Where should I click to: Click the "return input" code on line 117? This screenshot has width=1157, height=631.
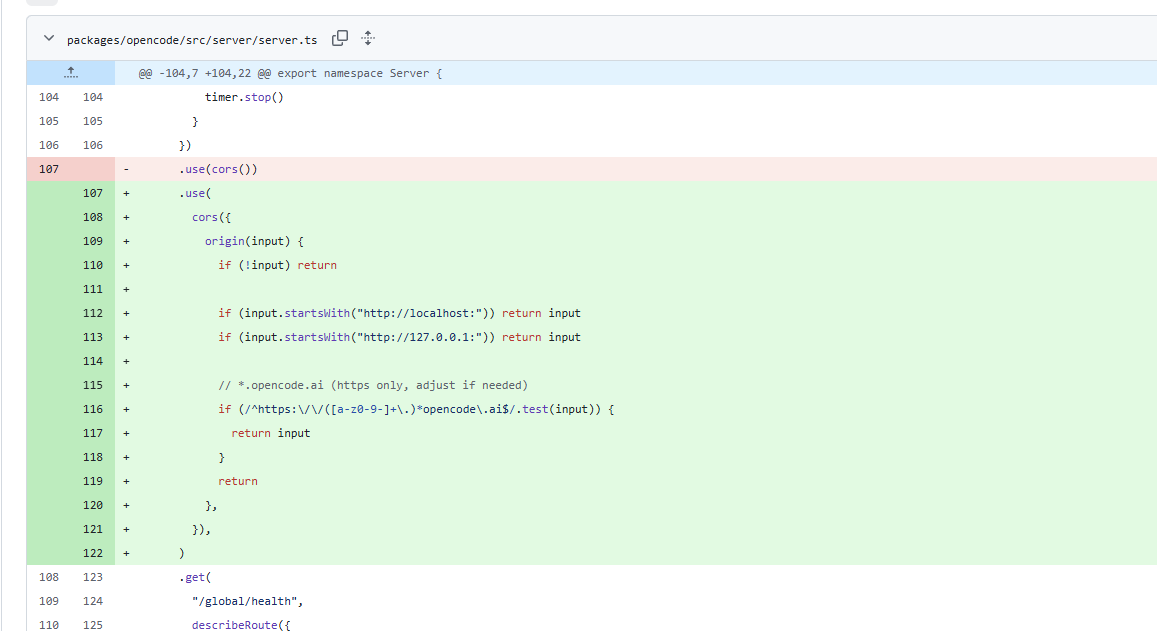pos(271,433)
